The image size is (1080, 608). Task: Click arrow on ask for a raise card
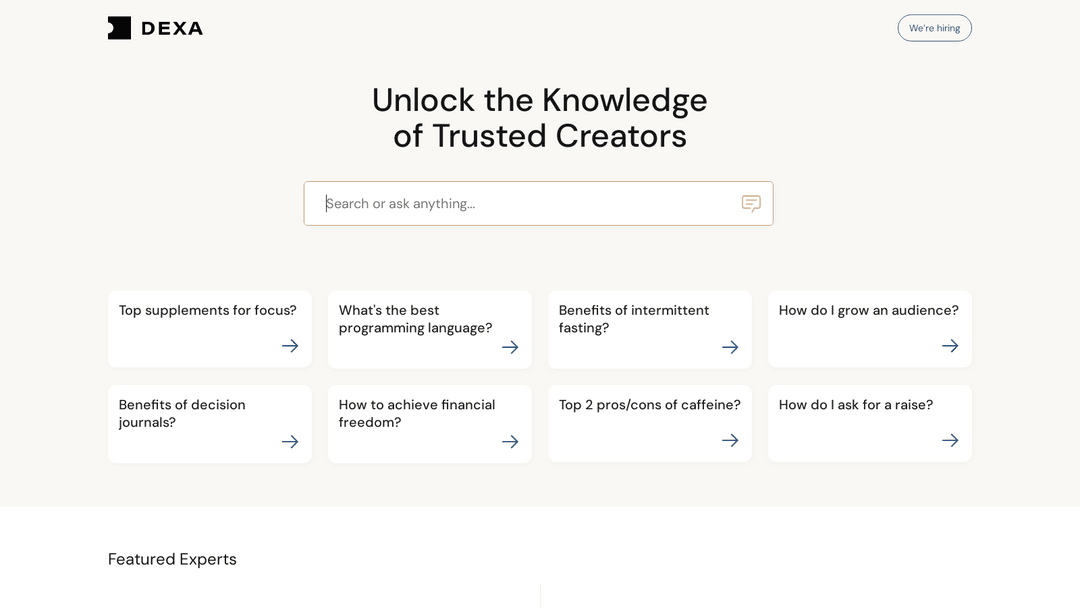(x=951, y=440)
